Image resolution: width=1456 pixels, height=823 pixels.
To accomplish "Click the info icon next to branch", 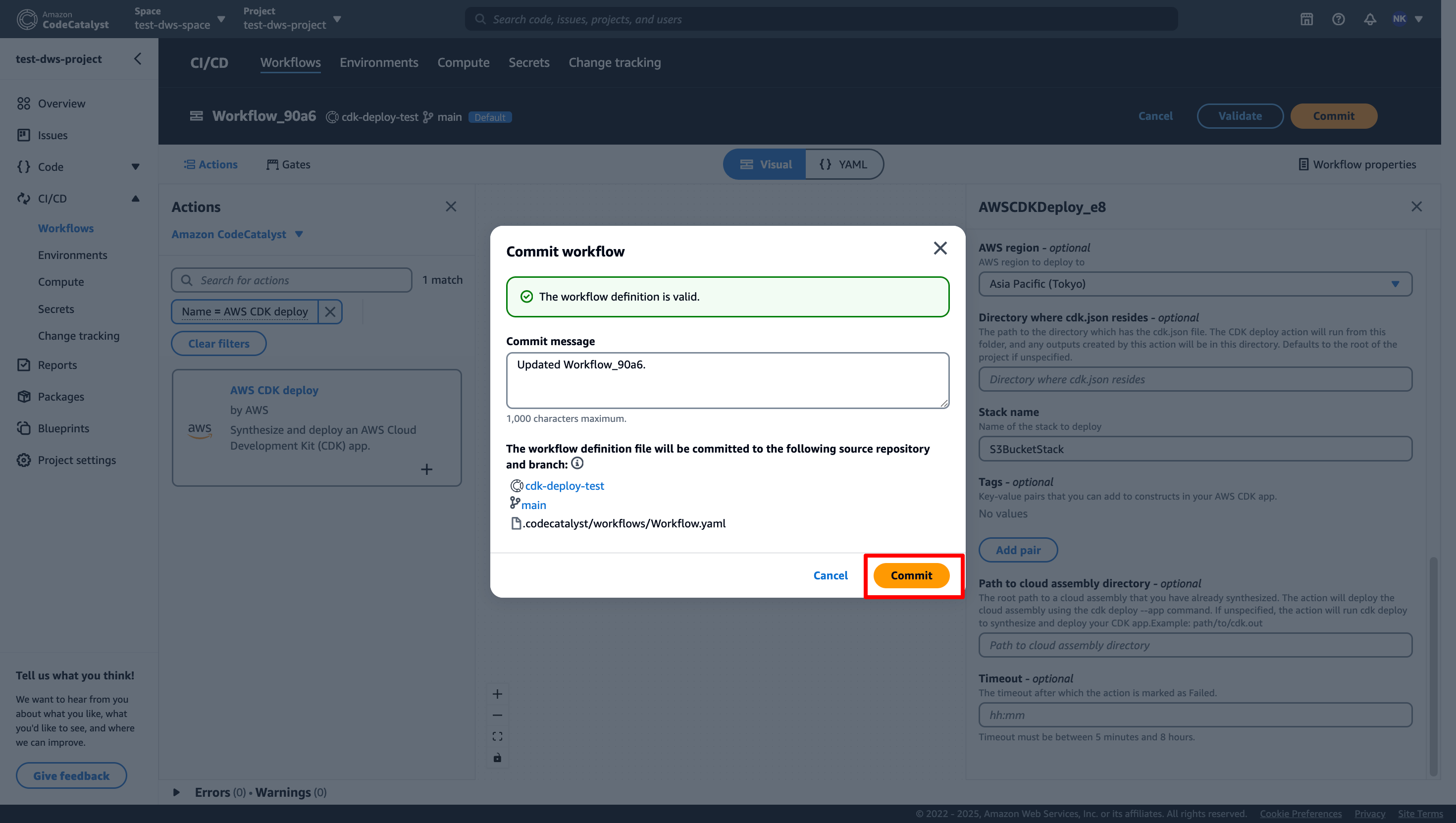I will coord(576,463).
